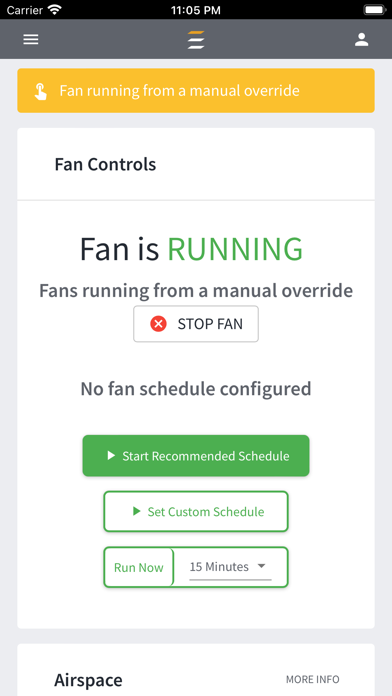Start Recommended Schedule
392x696 pixels.
pyautogui.click(x=196, y=455)
